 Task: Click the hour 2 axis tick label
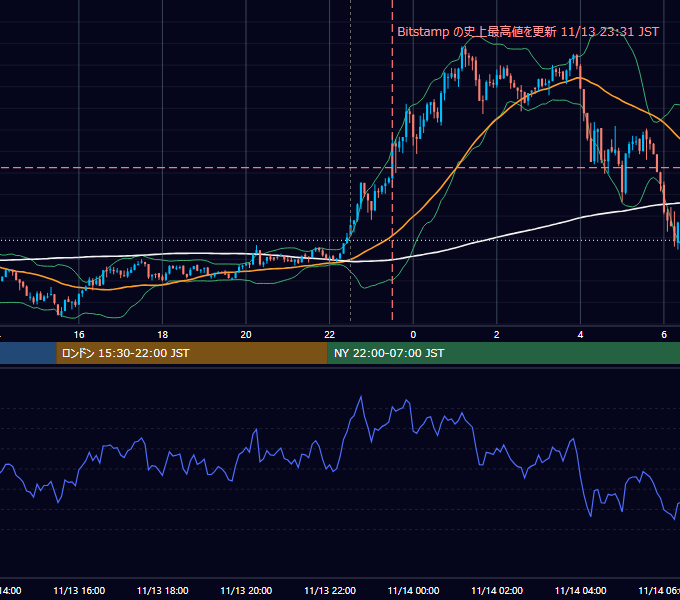(497, 335)
